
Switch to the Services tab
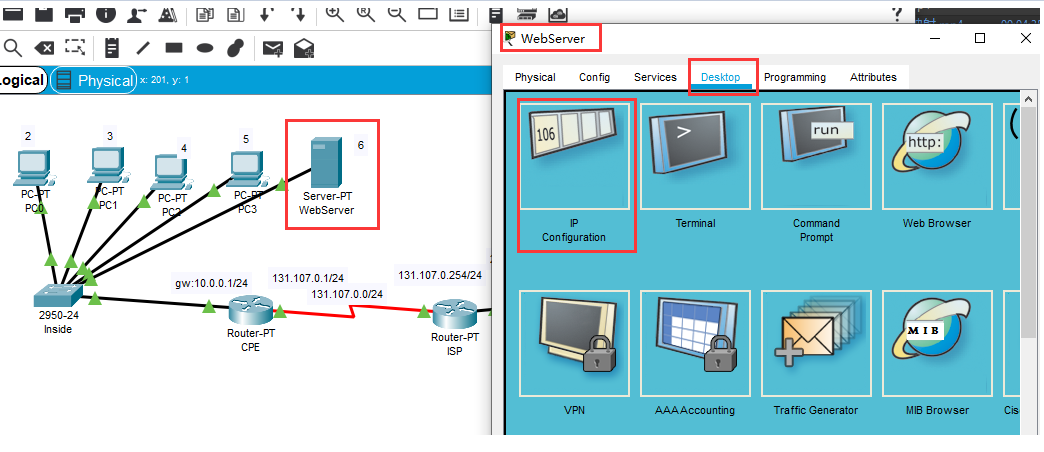click(x=655, y=77)
